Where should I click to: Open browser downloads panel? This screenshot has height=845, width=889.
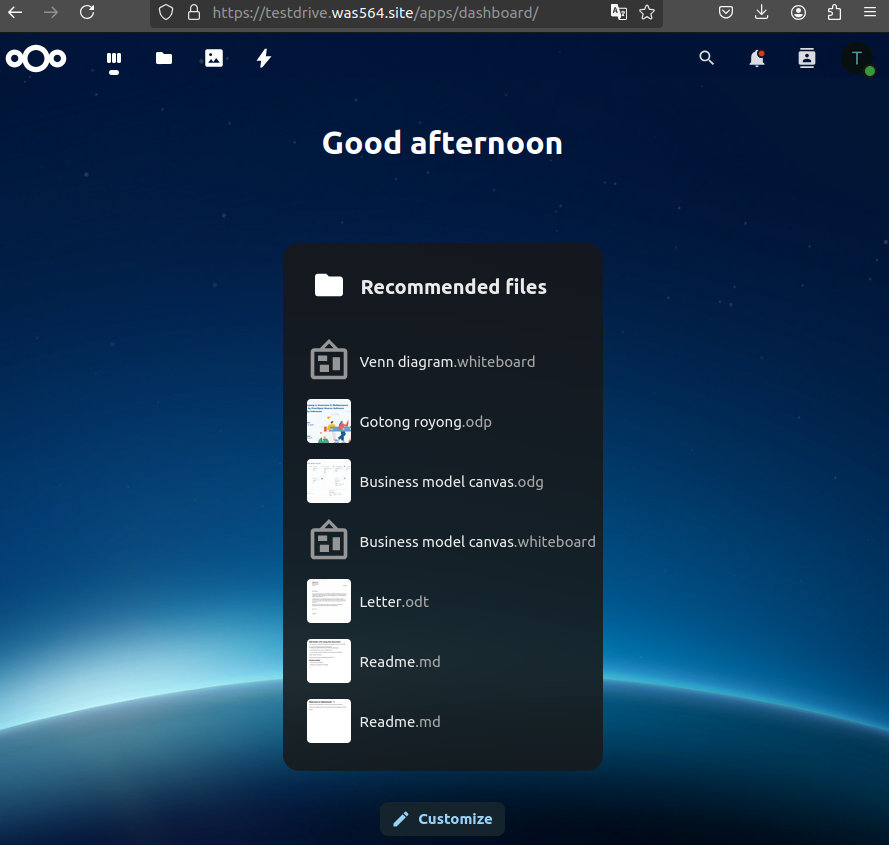761,12
